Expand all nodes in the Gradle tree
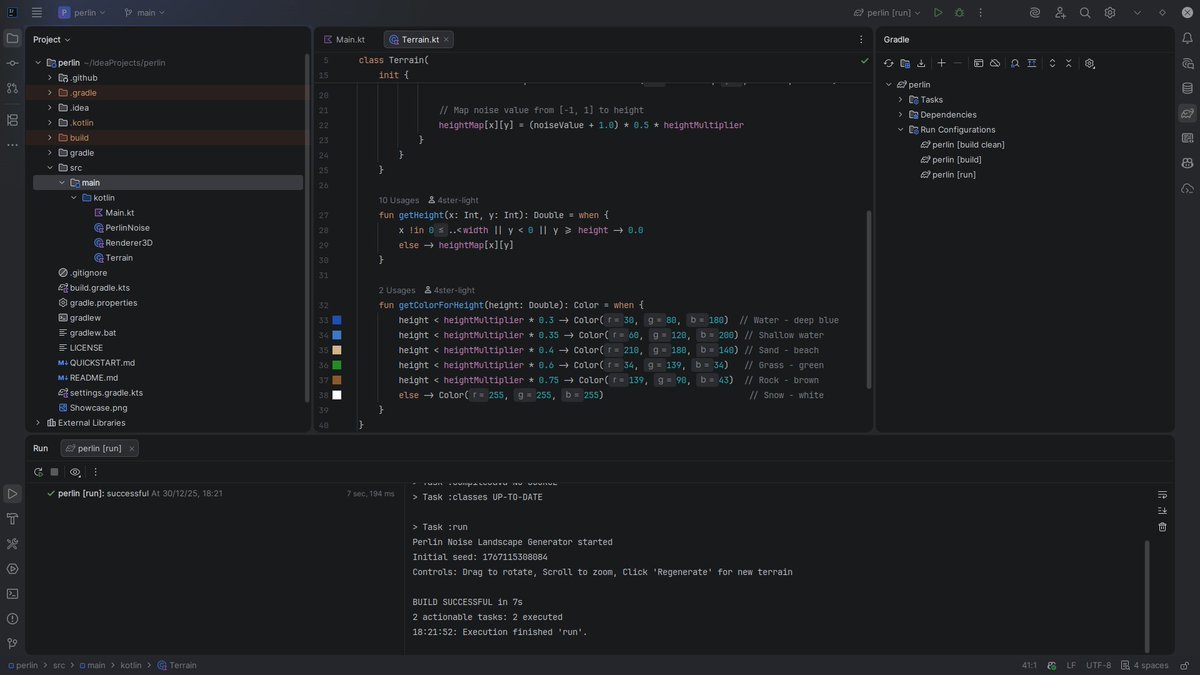Viewport: 1200px width, 675px height. pyautogui.click(x=1052, y=63)
